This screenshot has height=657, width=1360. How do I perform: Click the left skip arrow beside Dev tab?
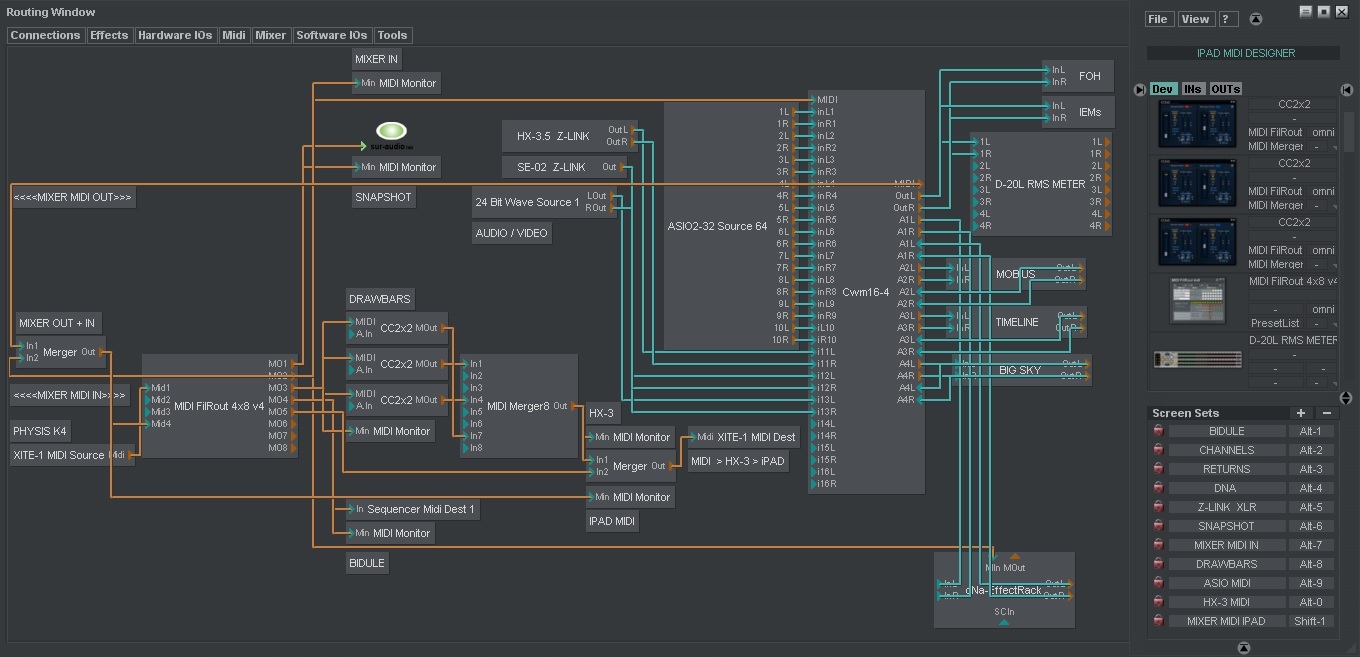click(1140, 89)
